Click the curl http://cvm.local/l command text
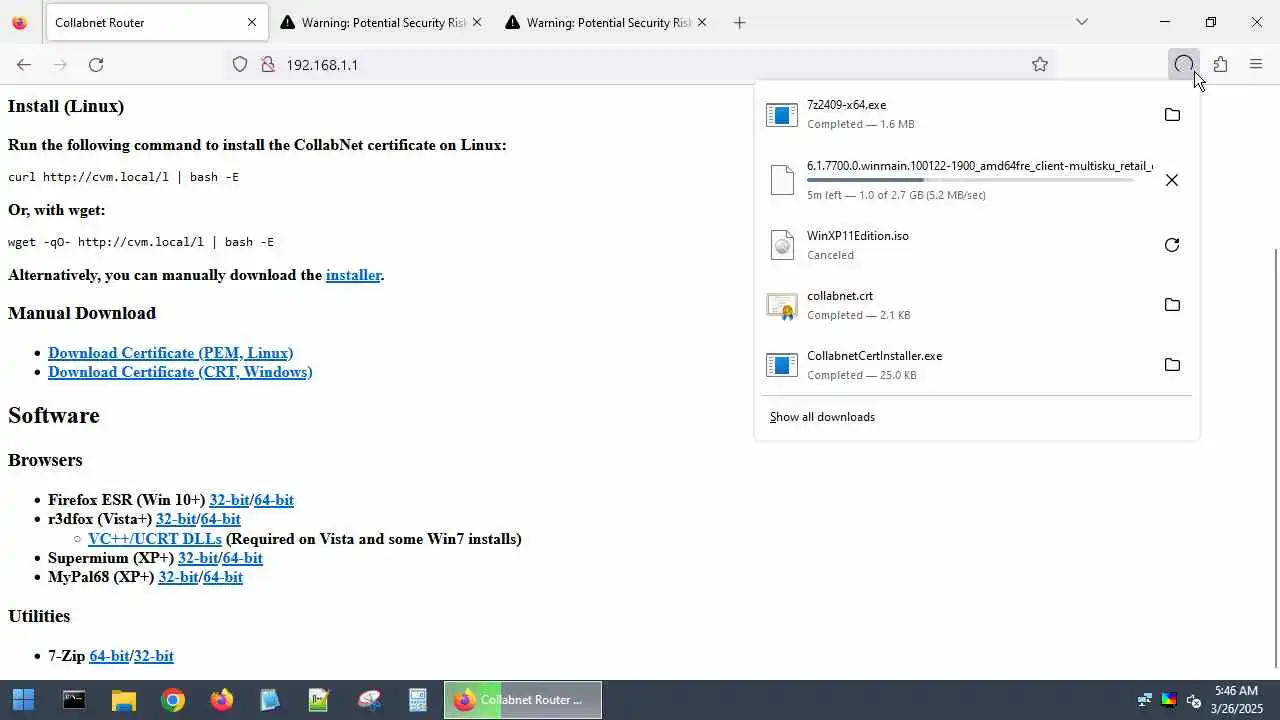1280x720 pixels. (x=123, y=177)
